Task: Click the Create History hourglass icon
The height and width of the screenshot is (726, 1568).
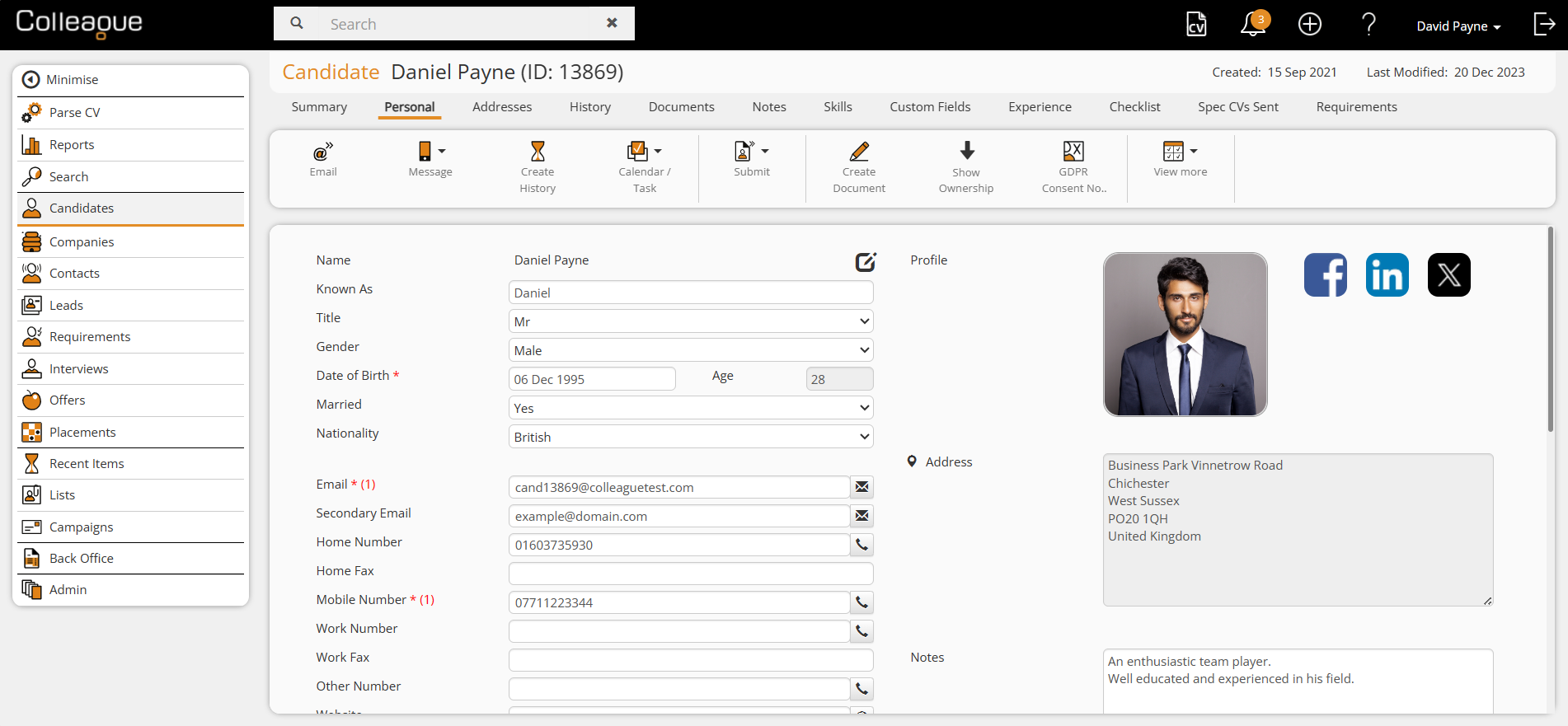Action: (x=538, y=152)
